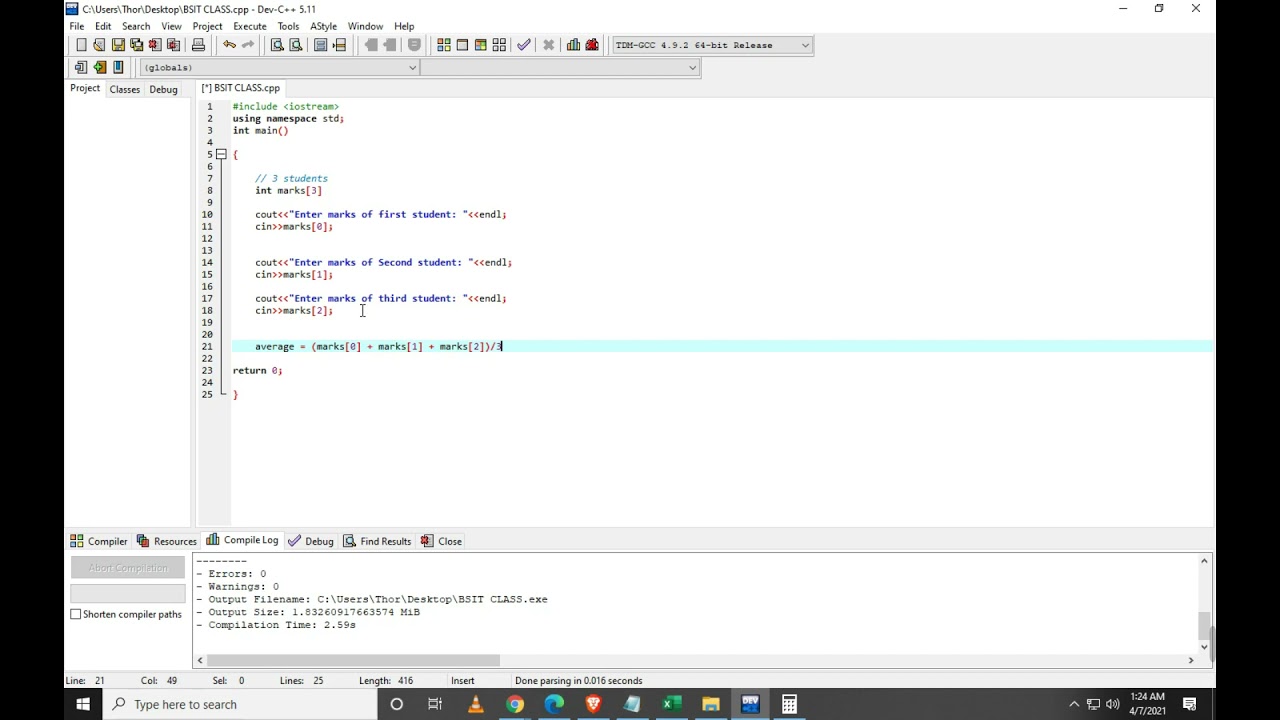This screenshot has width=1280, height=720.
Task: Open Microsoft Edge from the taskbar
Action: 554,704
